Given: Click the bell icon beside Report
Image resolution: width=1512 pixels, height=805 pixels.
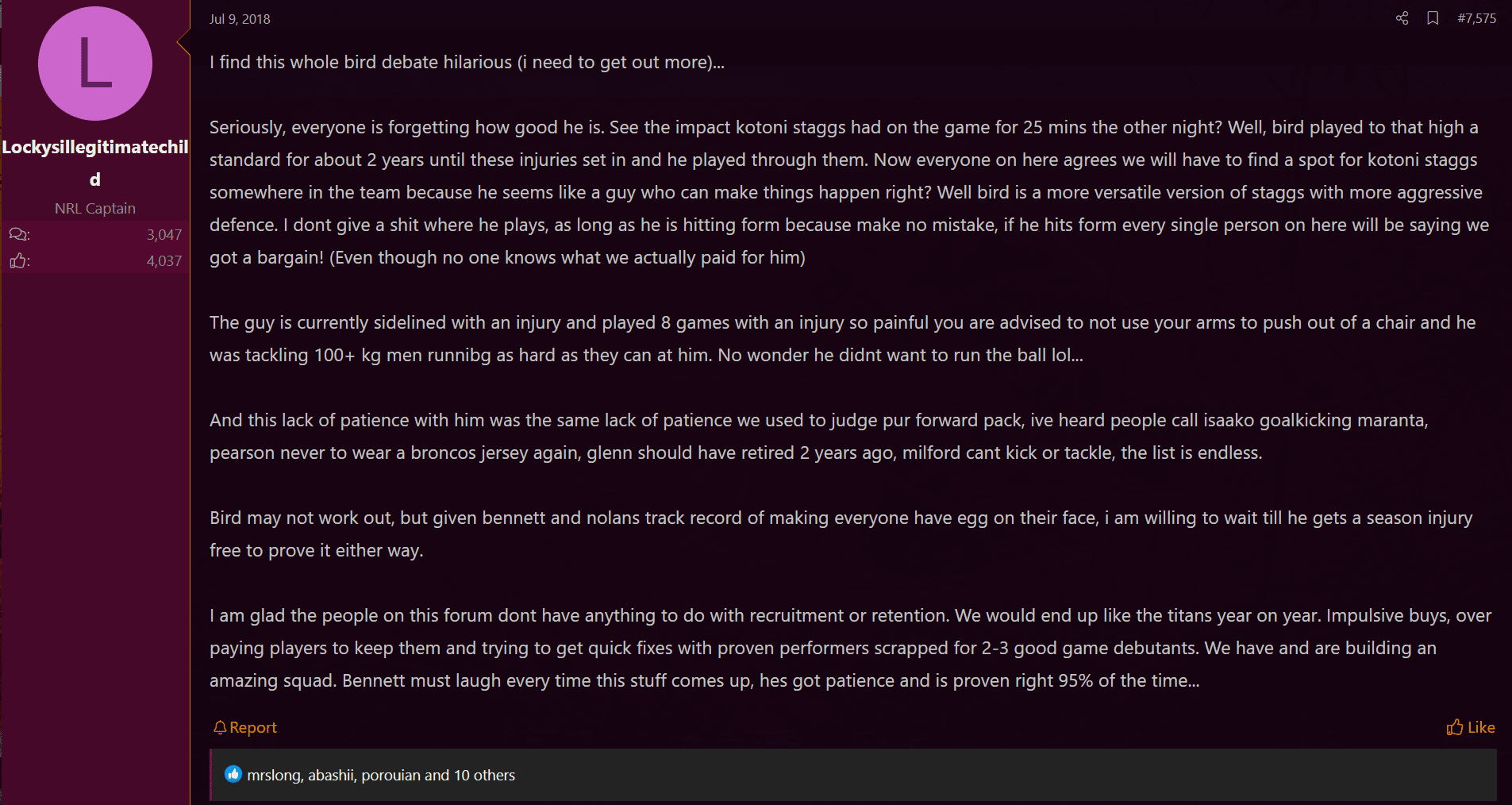Looking at the screenshot, I should pyautogui.click(x=220, y=727).
